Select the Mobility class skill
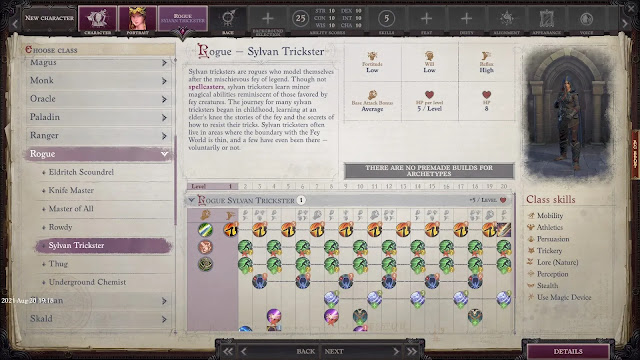The height and width of the screenshot is (360, 640). tap(550, 216)
